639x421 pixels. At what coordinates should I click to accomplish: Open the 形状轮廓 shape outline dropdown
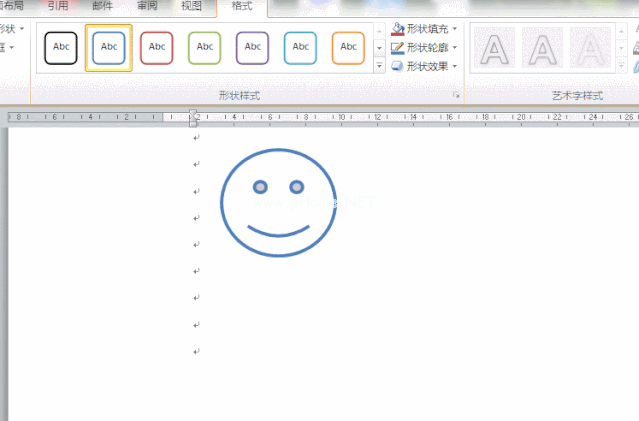click(x=426, y=47)
